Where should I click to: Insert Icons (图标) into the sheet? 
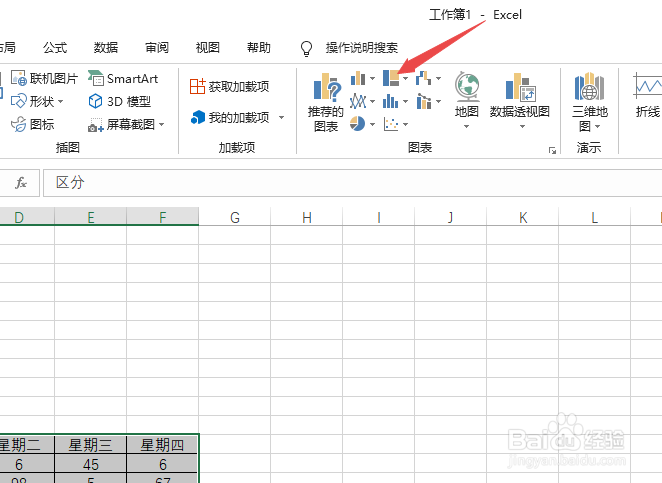pyautogui.click(x=33, y=125)
